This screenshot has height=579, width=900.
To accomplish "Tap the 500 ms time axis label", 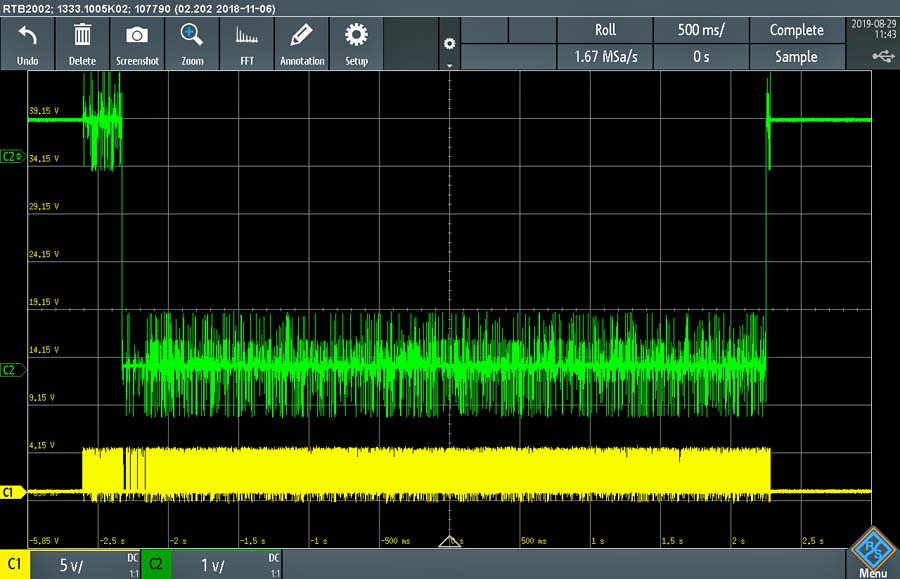I will tap(533, 541).
